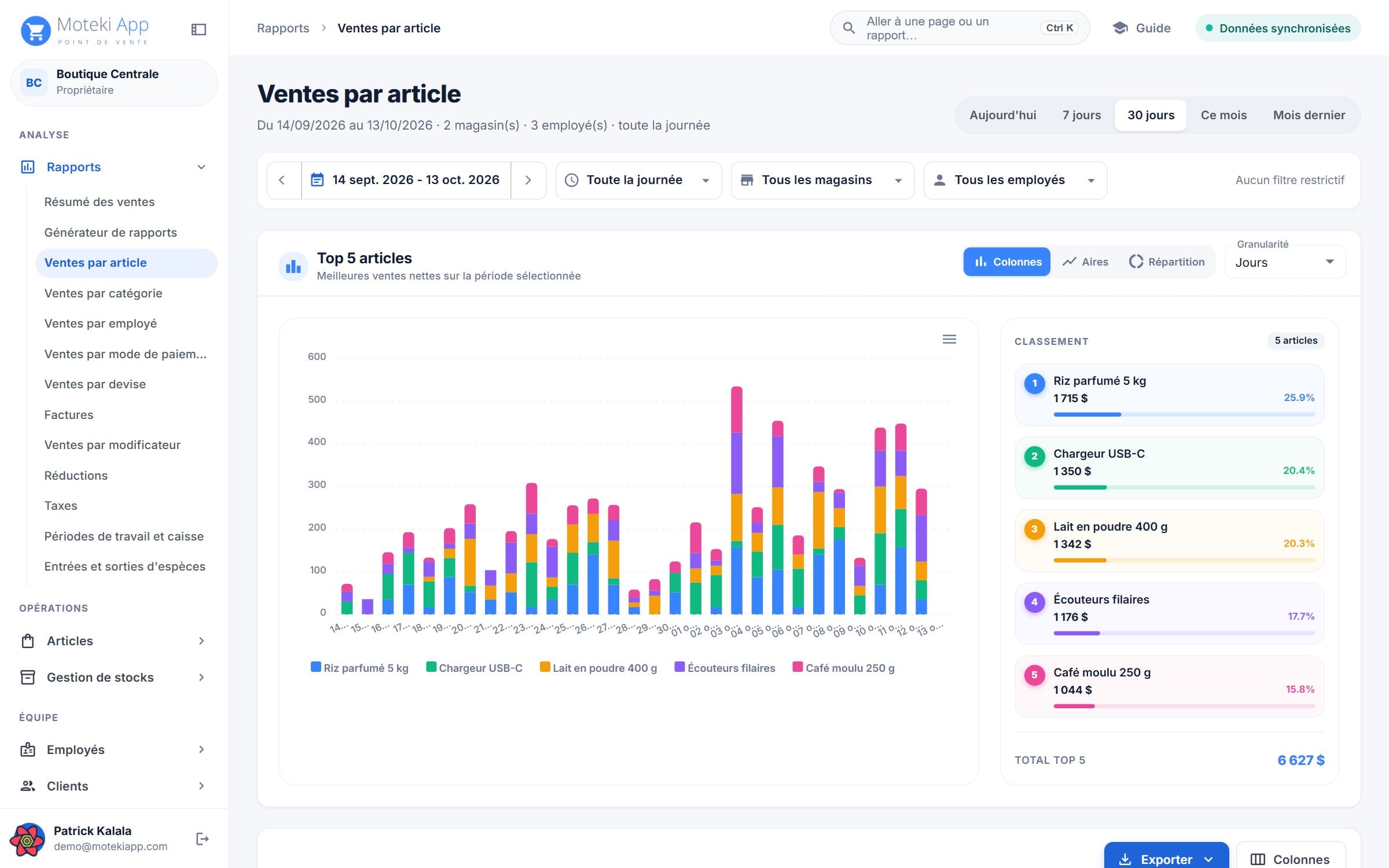Select the 7 jours period tab
This screenshot has width=1389, height=868.
(x=1081, y=115)
